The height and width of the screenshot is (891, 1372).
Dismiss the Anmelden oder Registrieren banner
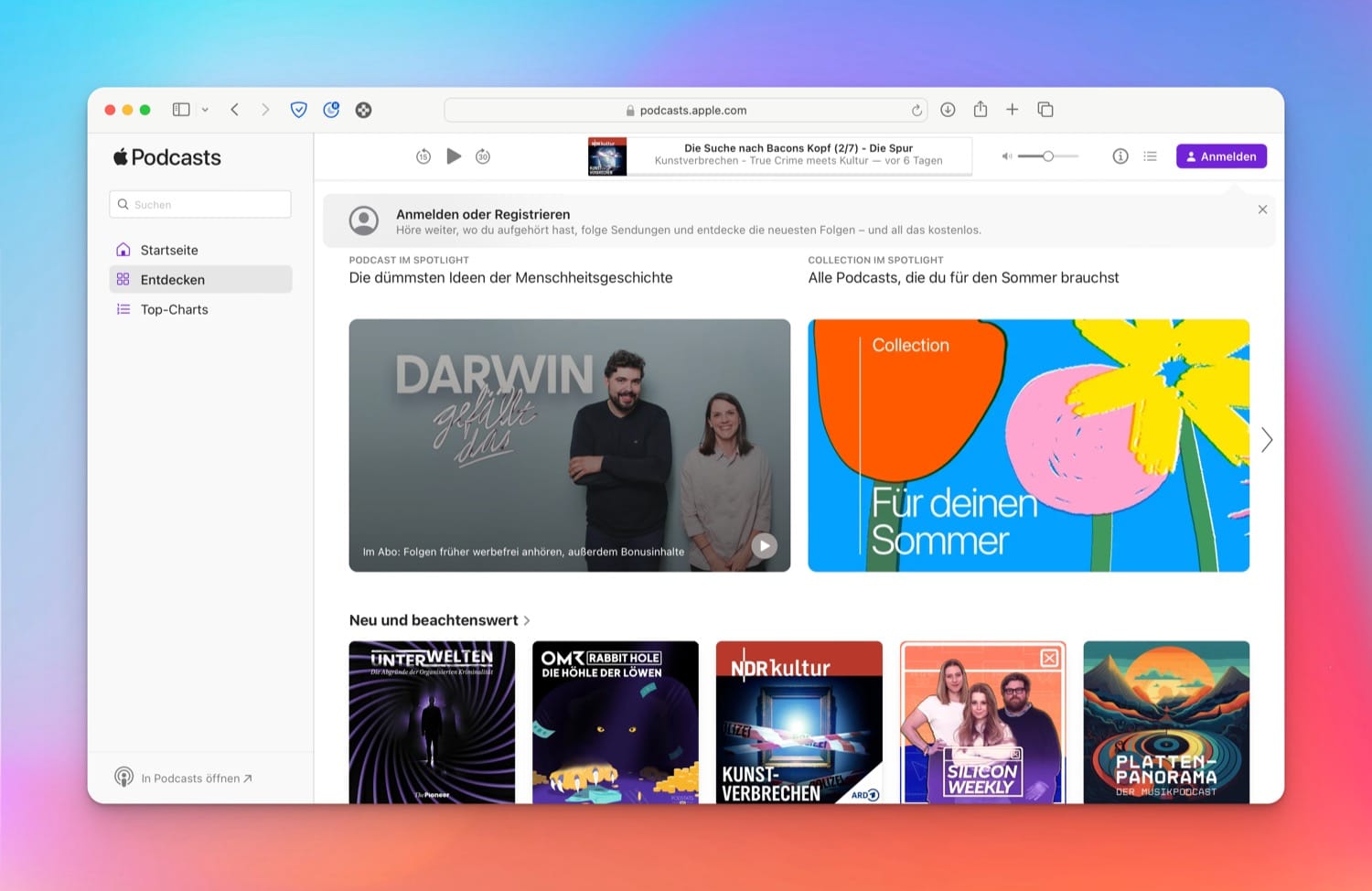click(x=1262, y=209)
